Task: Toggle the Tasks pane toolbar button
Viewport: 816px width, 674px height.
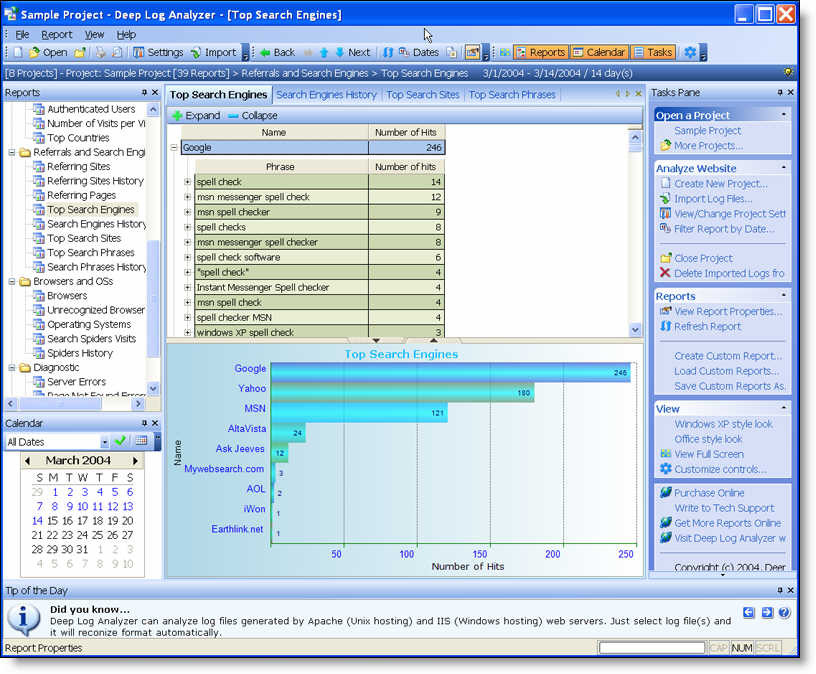Action: (654, 53)
